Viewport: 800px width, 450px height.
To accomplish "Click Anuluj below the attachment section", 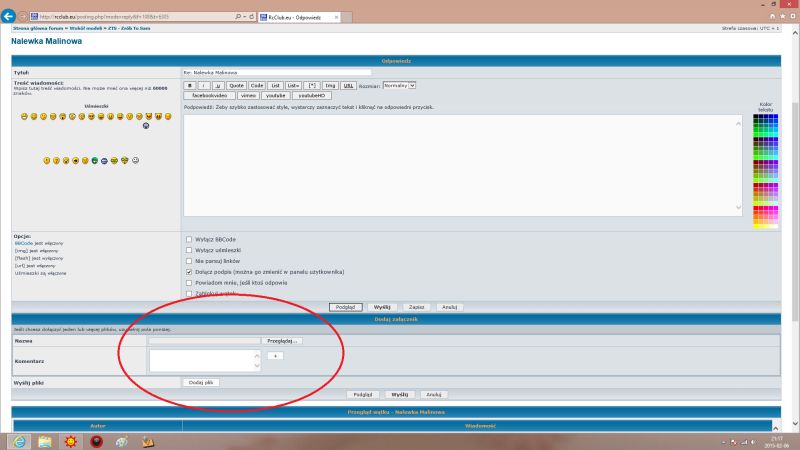I will pyautogui.click(x=434, y=394).
